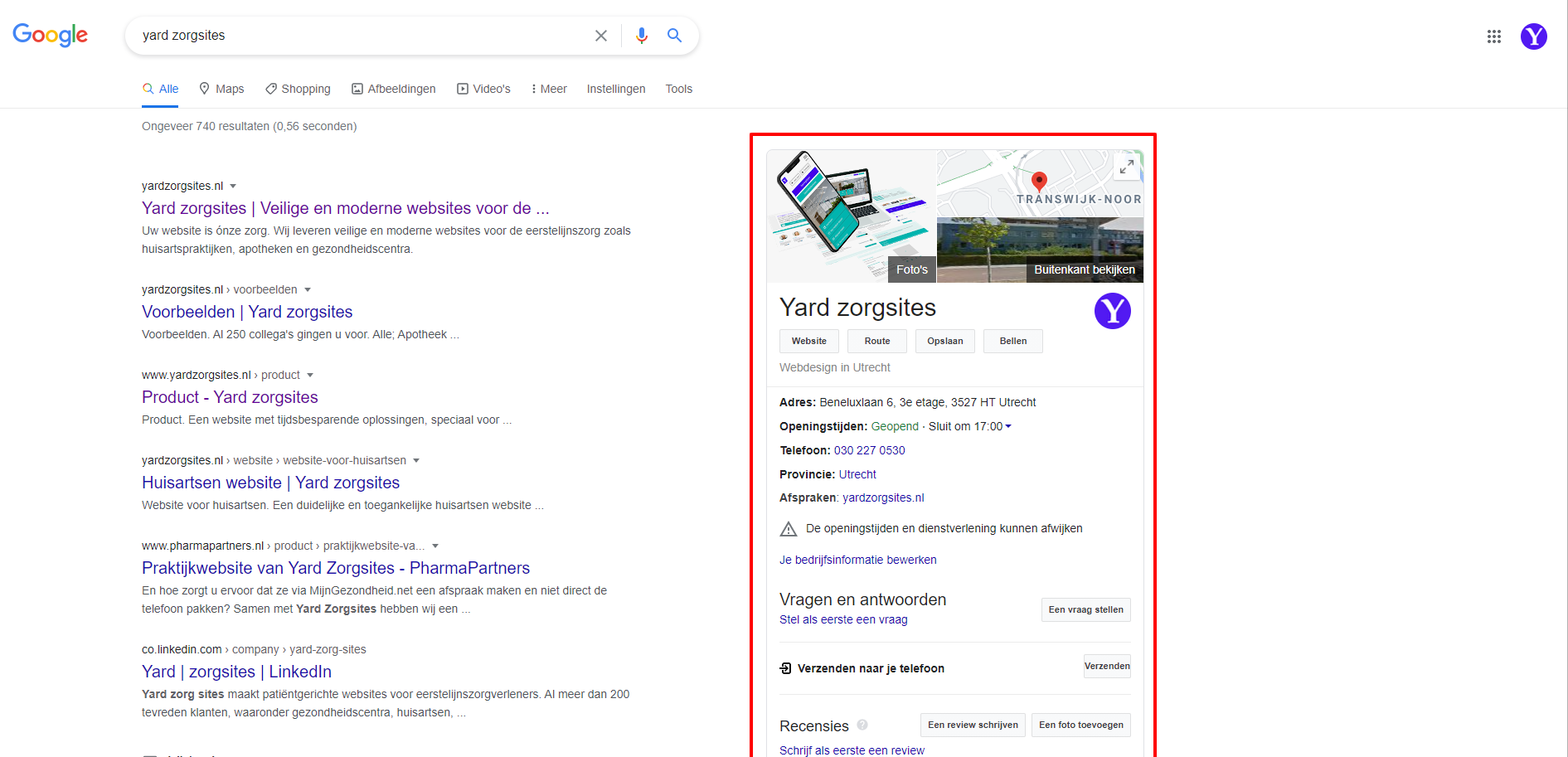Open the Meer dropdown

(x=548, y=89)
